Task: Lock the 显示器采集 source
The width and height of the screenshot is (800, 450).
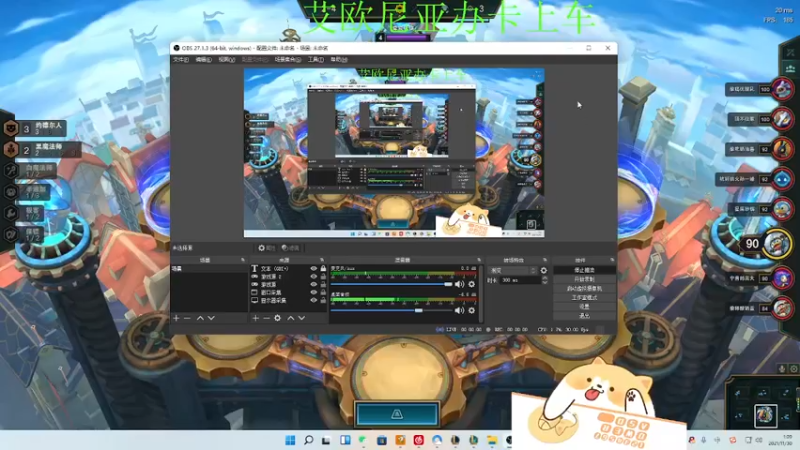Action: 323,301
